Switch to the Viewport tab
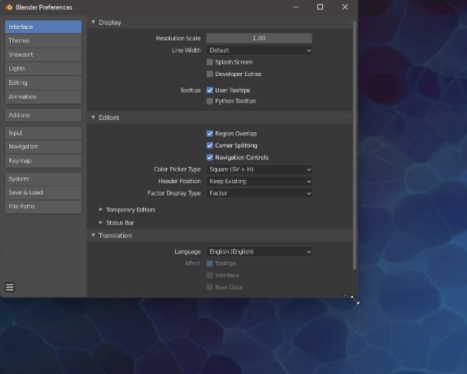 coord(43,54)
